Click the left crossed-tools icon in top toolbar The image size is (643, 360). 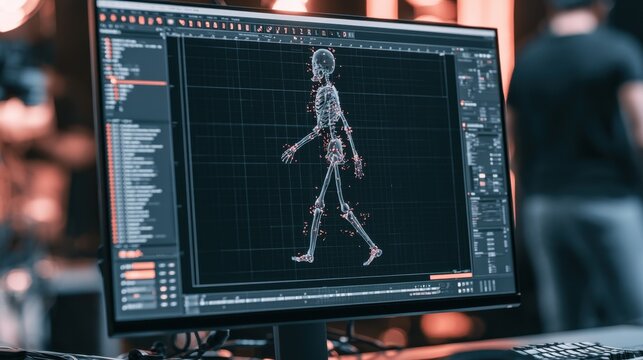[x=260, y=28]
